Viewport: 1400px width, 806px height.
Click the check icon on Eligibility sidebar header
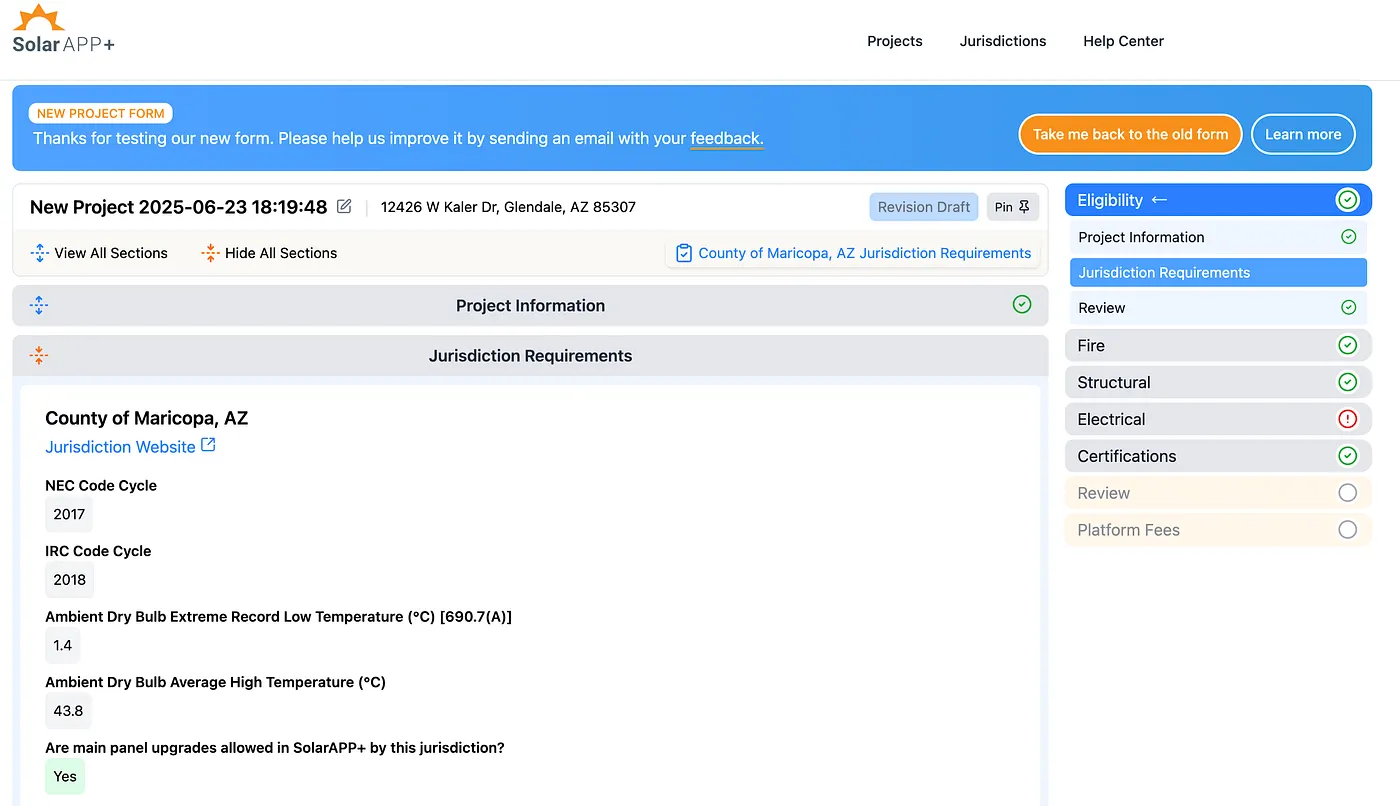pos(1348,200)
